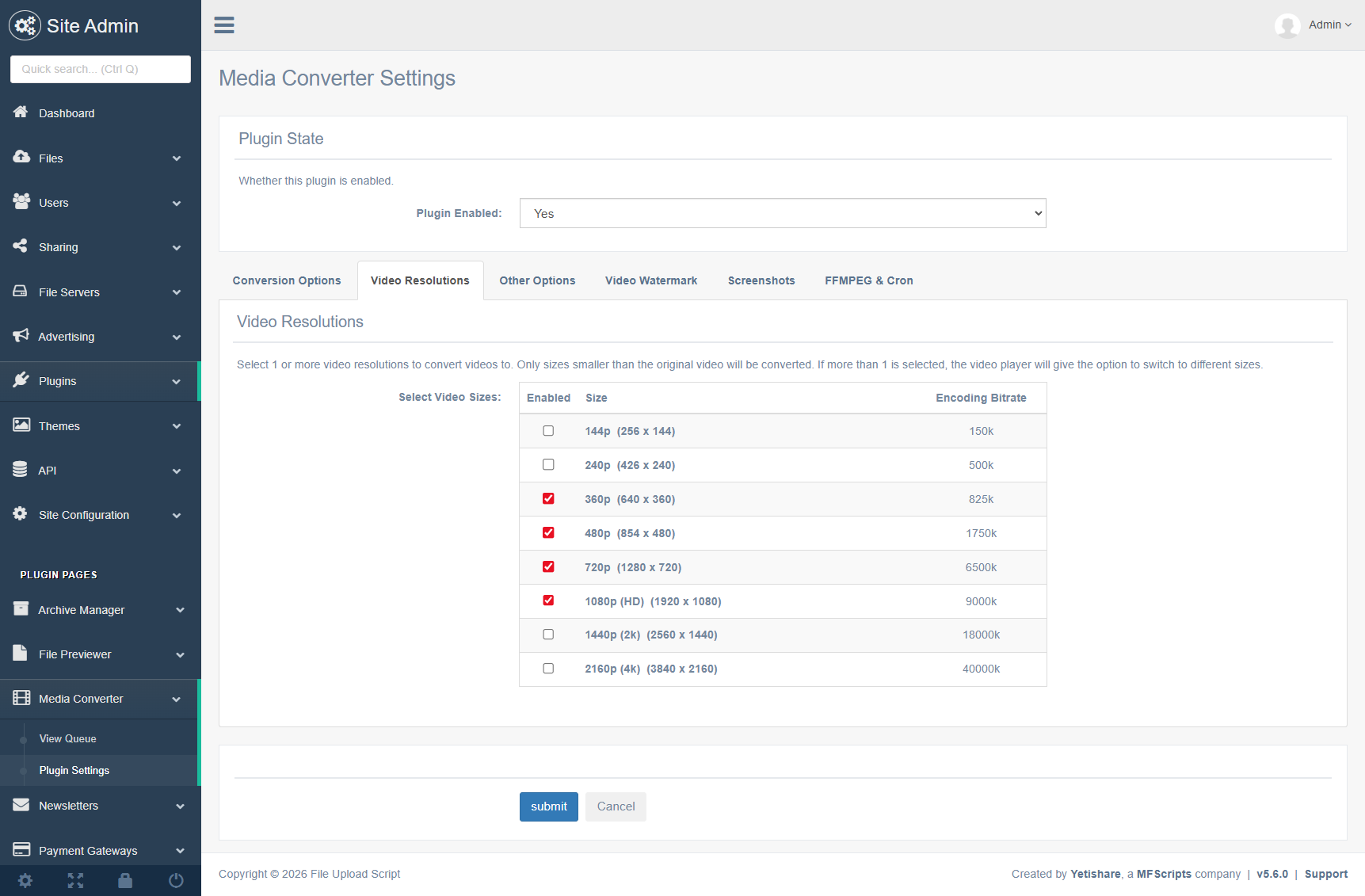Click the Advertising megaphone icon
Screen dimensions: 1365x896
[x=21, y=336]
